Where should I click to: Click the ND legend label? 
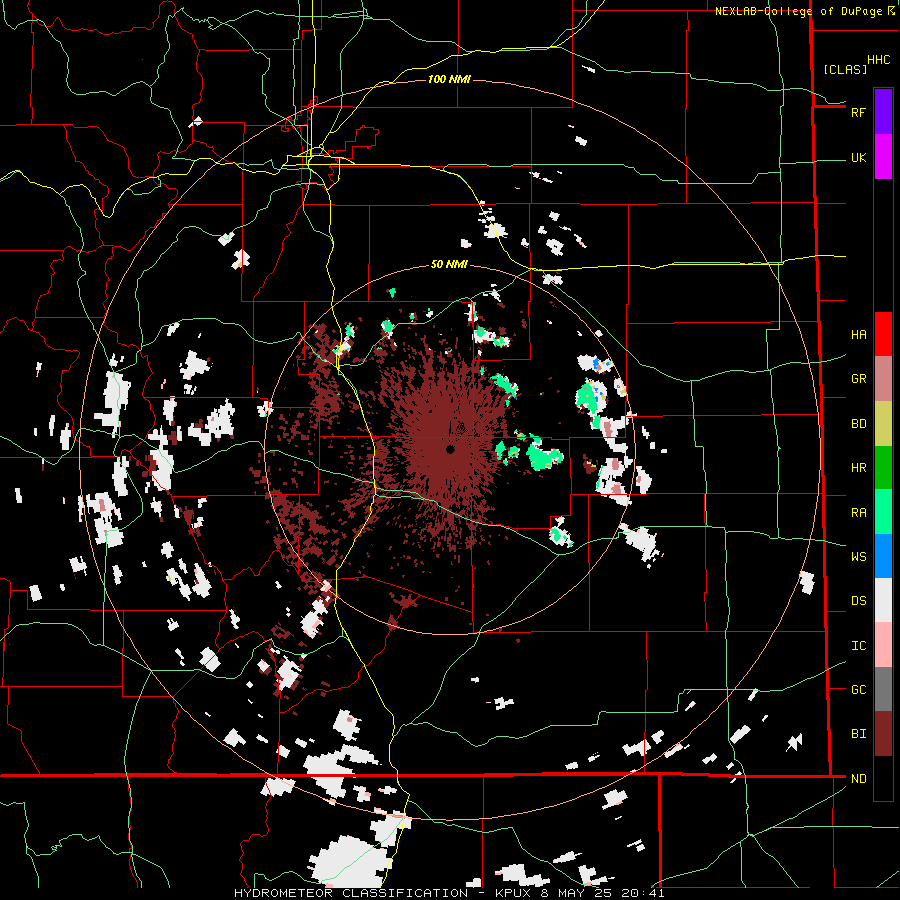[858, 779]
